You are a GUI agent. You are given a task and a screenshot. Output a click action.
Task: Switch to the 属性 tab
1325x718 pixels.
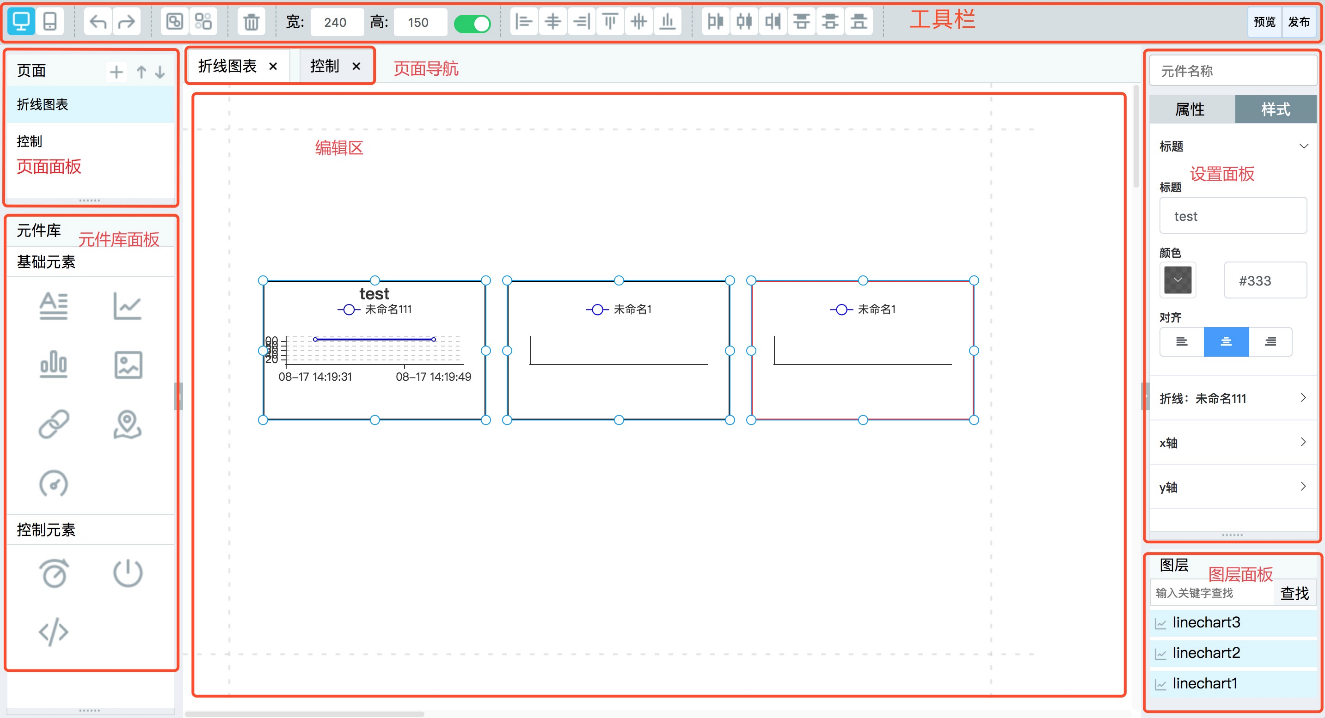point(1190,109)
